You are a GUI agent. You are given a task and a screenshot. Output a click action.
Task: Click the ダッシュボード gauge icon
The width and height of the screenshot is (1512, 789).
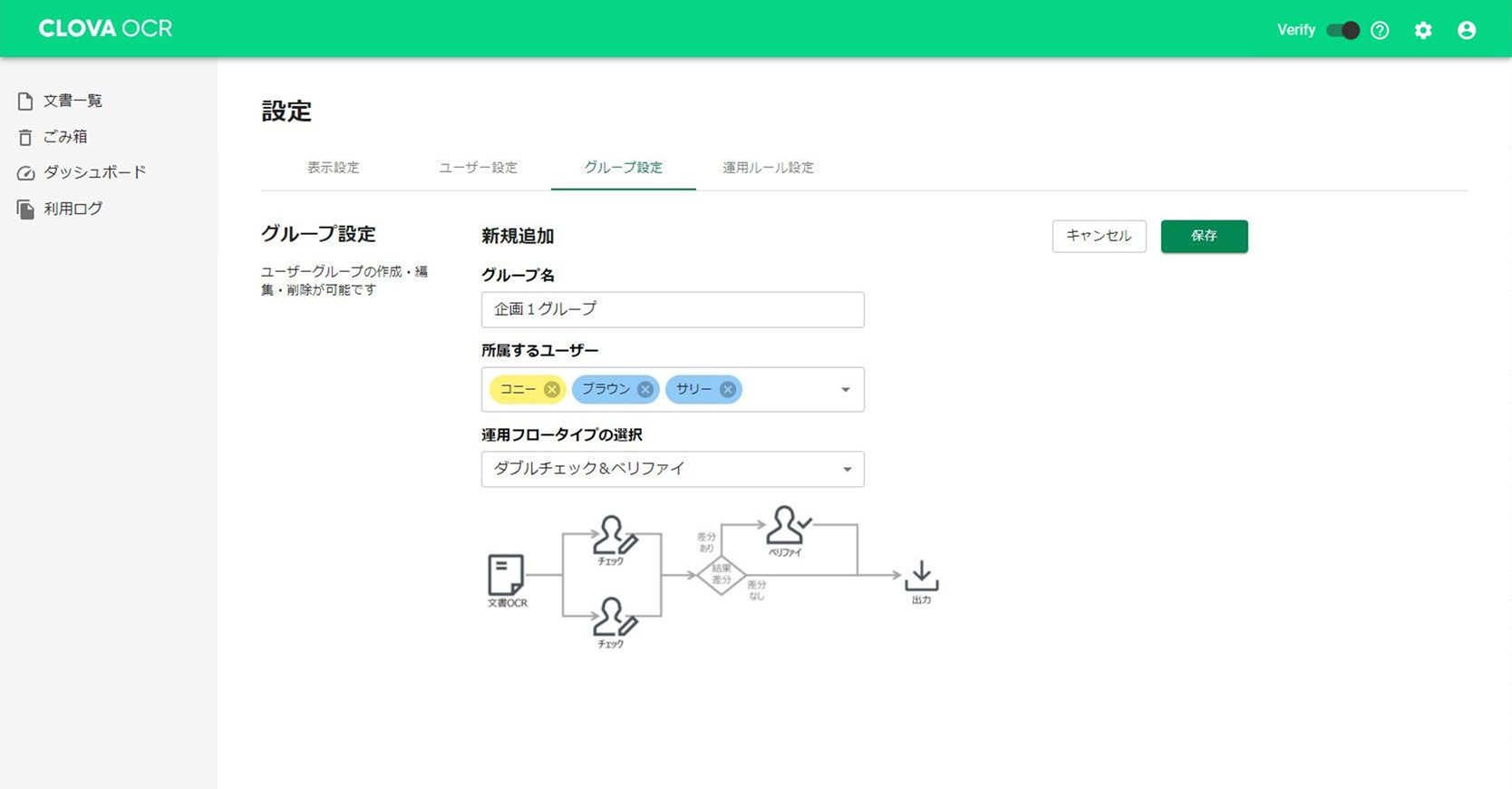point(25,172)
